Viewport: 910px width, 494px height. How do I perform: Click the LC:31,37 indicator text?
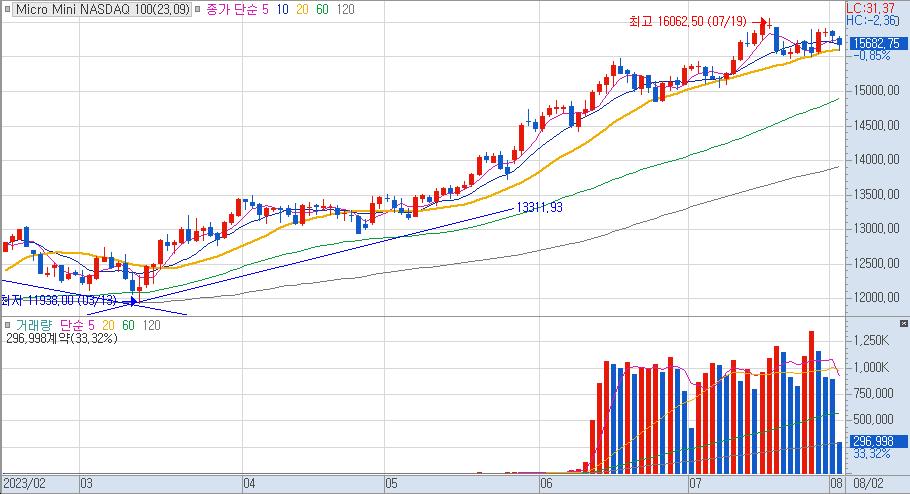[870, 8]
